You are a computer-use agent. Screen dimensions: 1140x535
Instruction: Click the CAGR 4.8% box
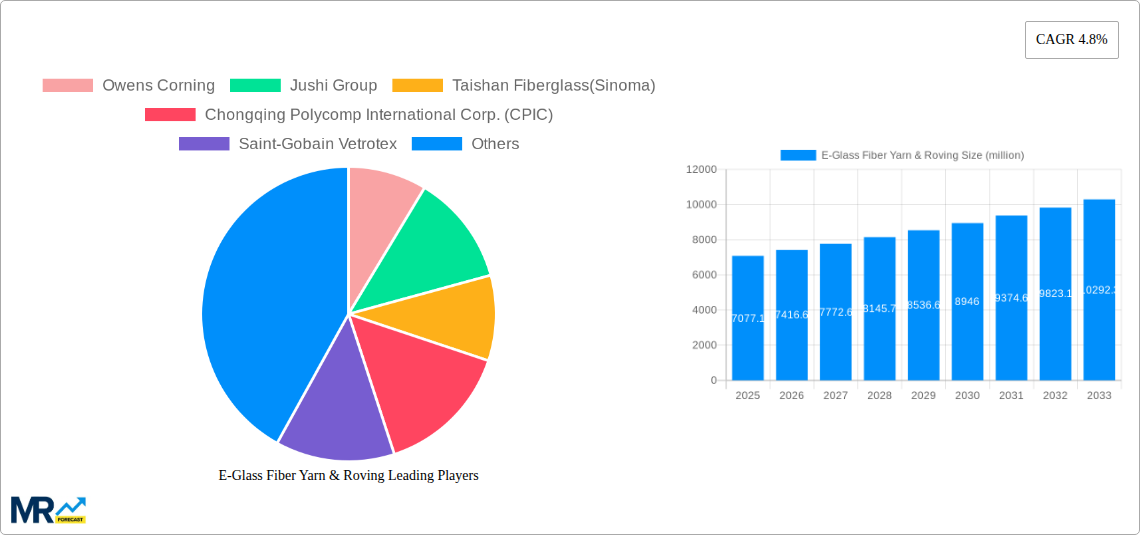pos(1072,40)
